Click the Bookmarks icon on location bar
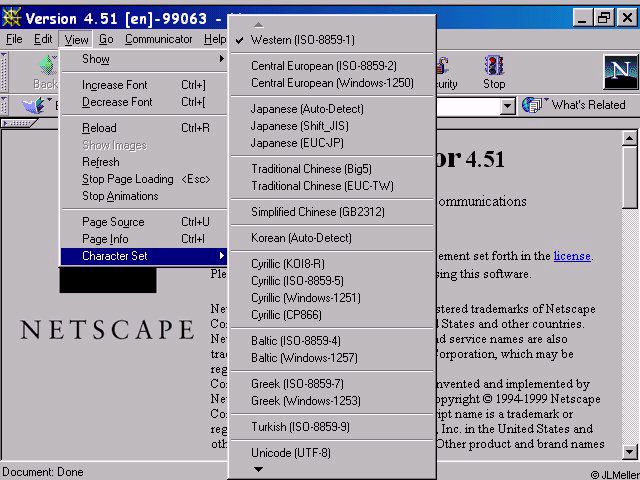640x480 pixels. pyautogui.click(x=31, y=105)
